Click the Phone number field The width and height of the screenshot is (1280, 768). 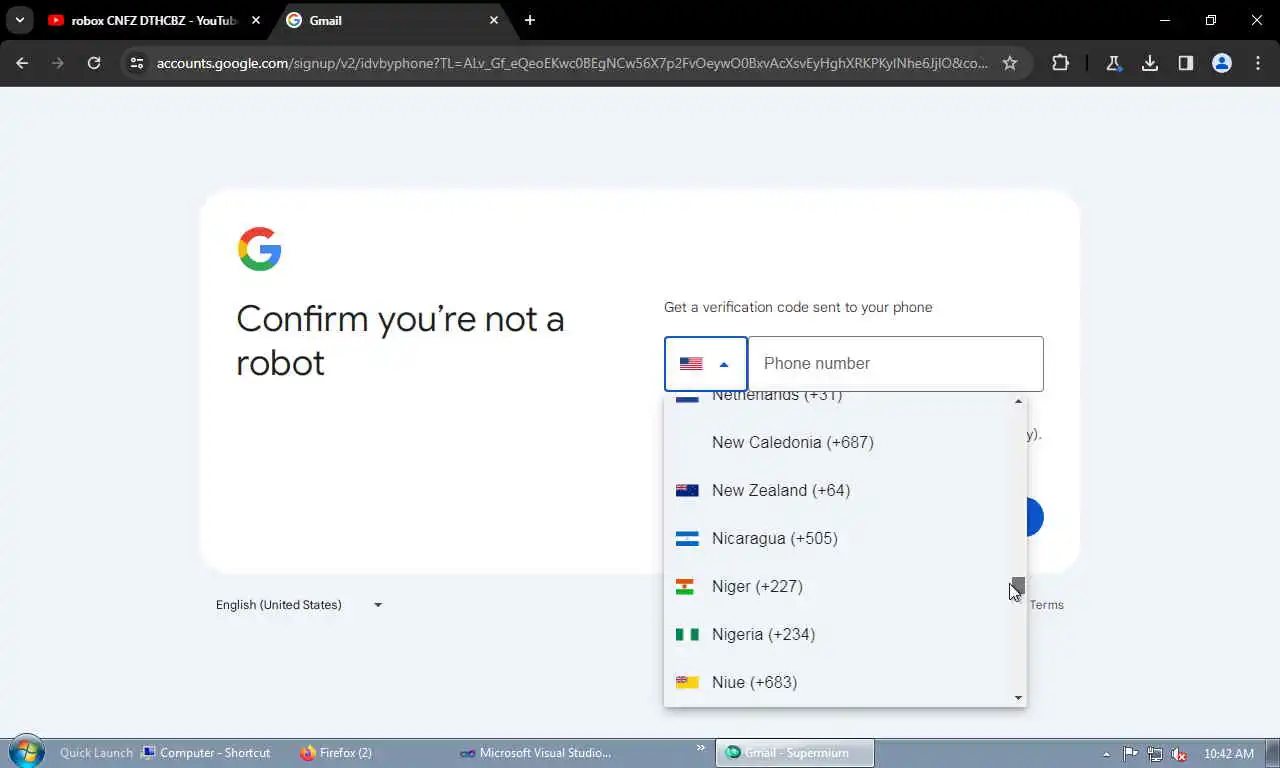(896, 364)
